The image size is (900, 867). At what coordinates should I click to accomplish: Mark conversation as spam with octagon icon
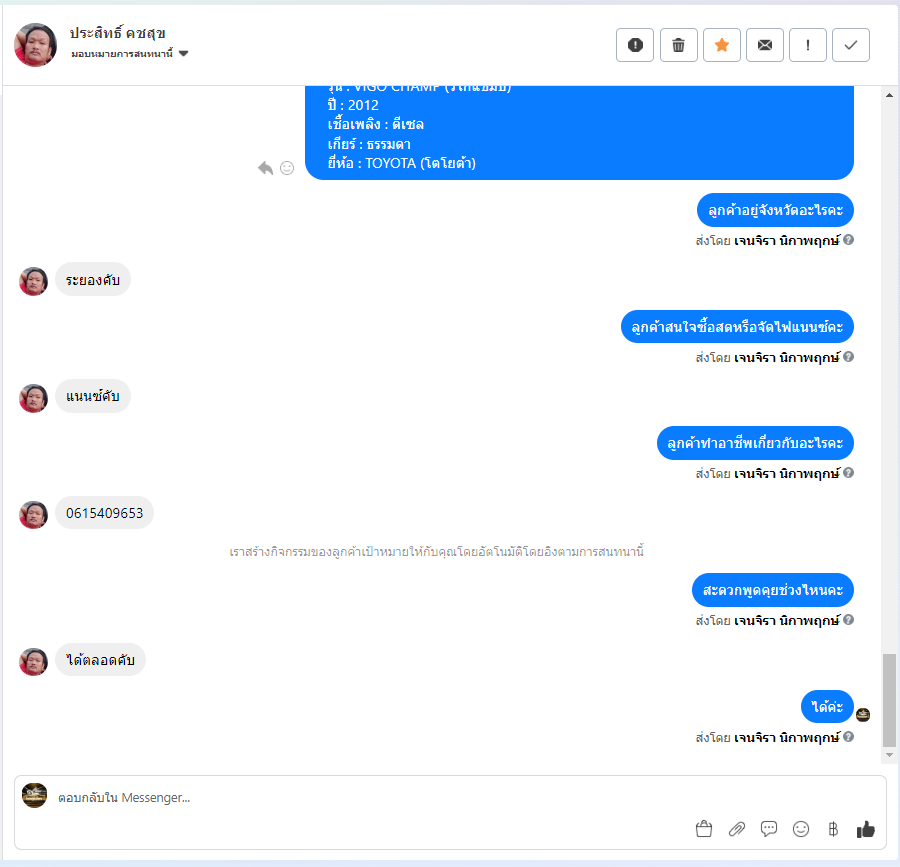pos(635,45)
